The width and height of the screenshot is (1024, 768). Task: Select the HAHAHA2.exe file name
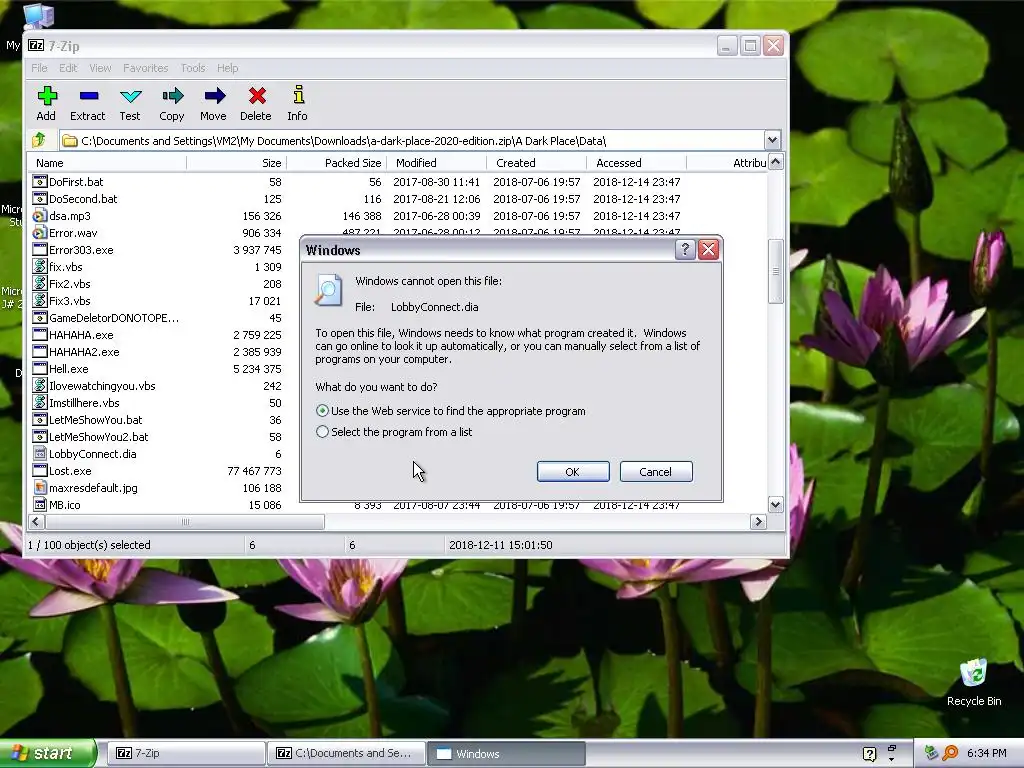tap(84, 352)
